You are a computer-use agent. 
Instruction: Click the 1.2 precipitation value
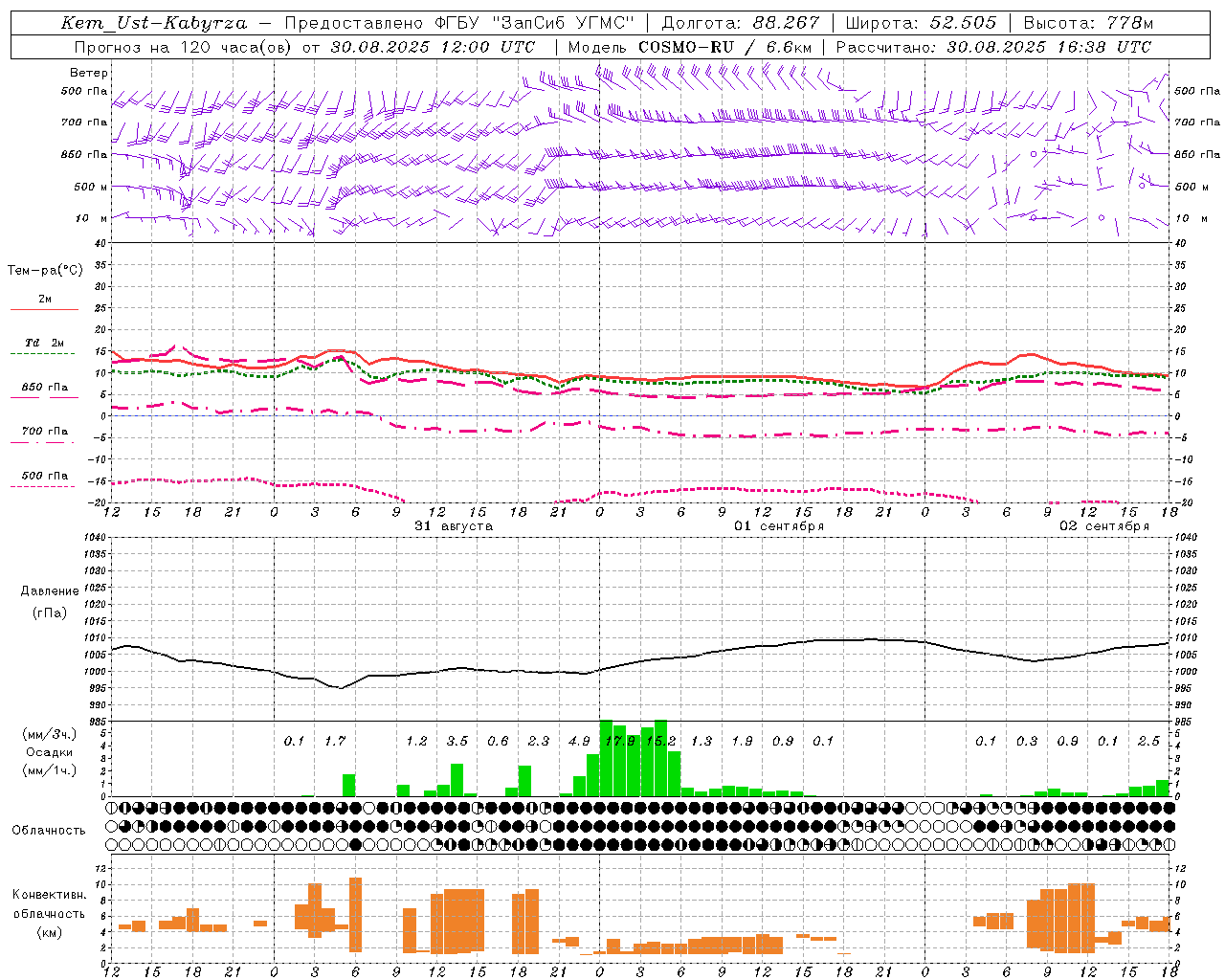pyautogui.click(x=416, y=741)
